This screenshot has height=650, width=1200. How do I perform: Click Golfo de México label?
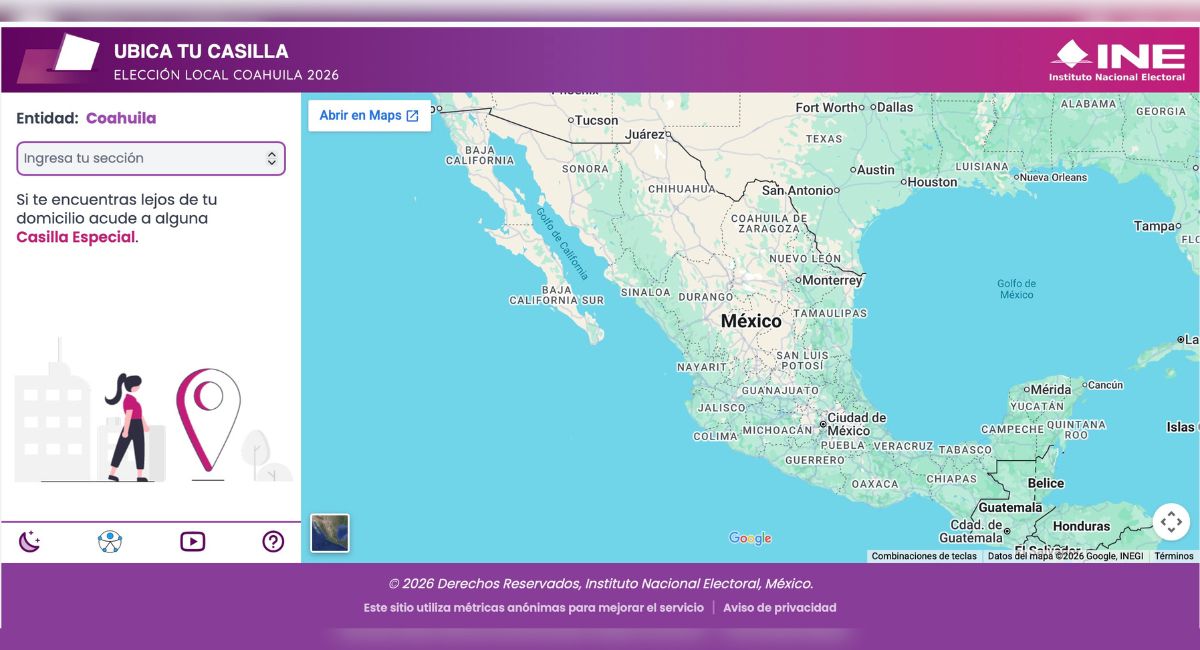tap(1016, 289)
